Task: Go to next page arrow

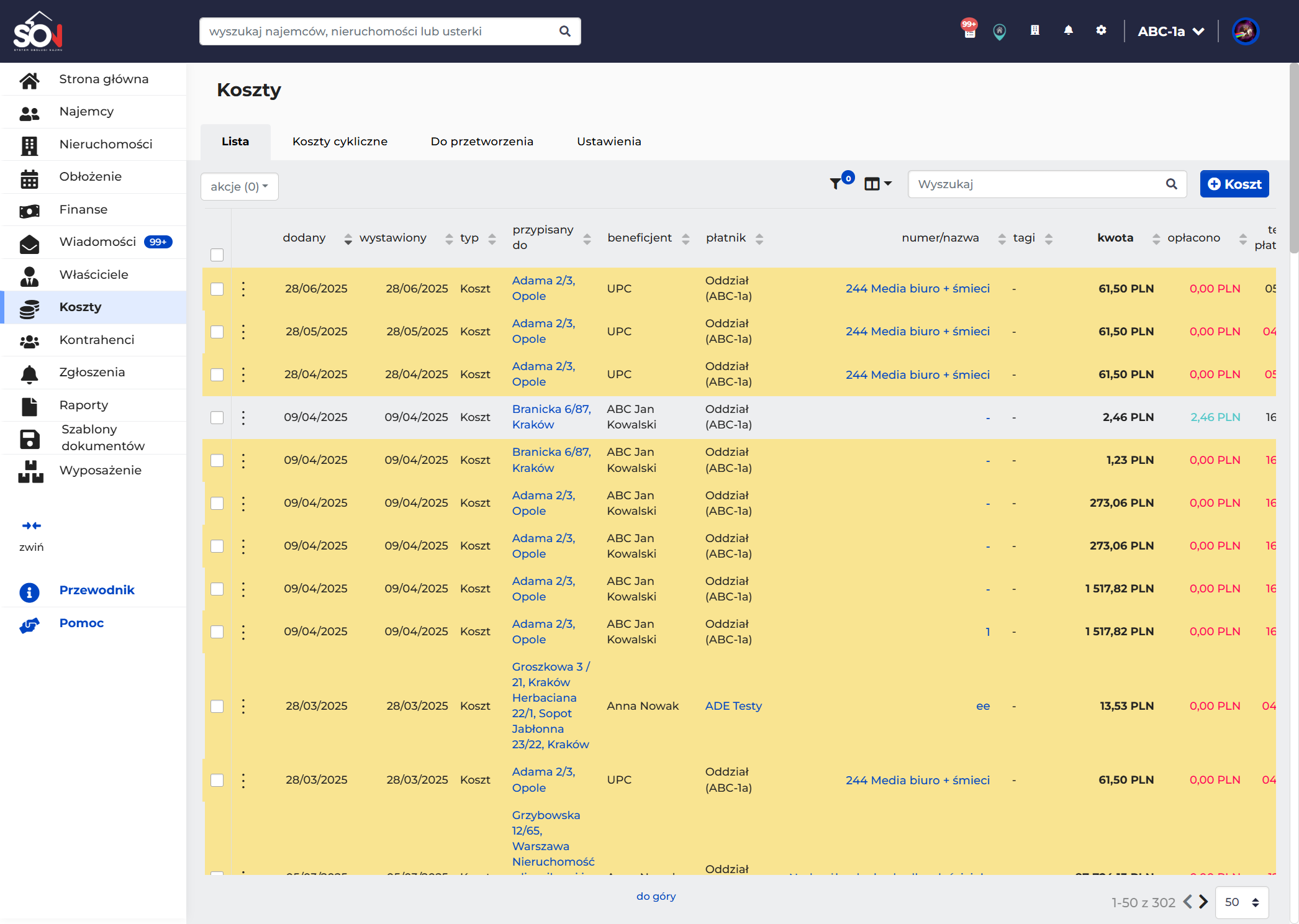Action: [x=1203, y=902]
